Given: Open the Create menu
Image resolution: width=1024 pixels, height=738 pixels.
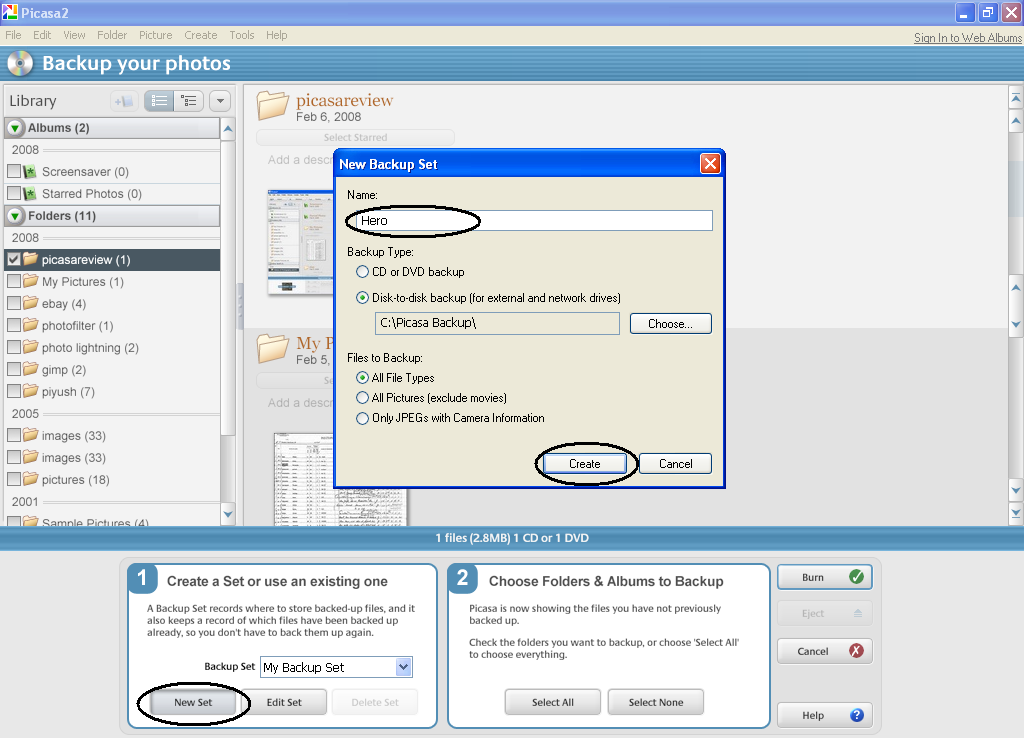Looking at the screenshot, I should (x=200, y=35).
